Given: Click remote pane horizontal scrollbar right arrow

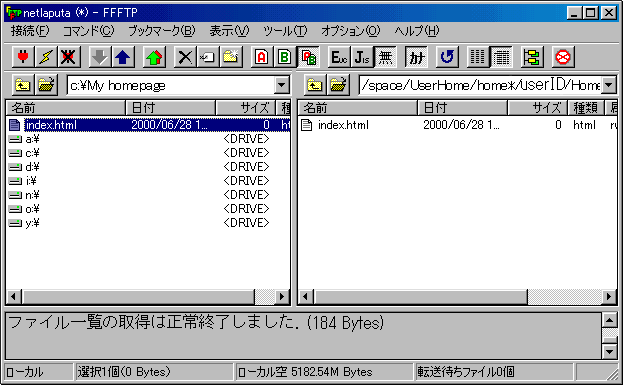Looking at the screenshot, I should click(x=609, y=296).
